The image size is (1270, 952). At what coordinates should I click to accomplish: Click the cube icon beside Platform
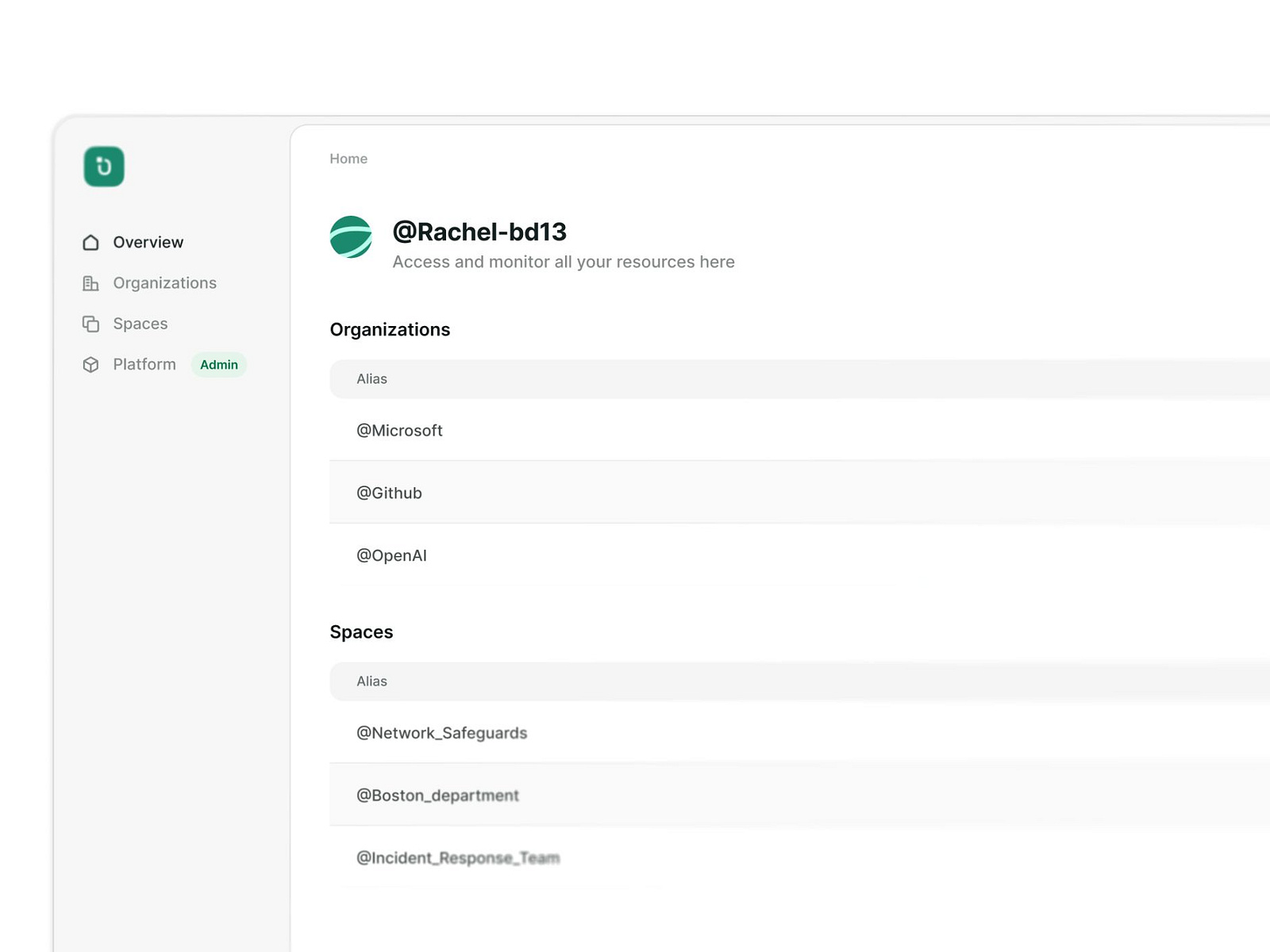point(90,364)
